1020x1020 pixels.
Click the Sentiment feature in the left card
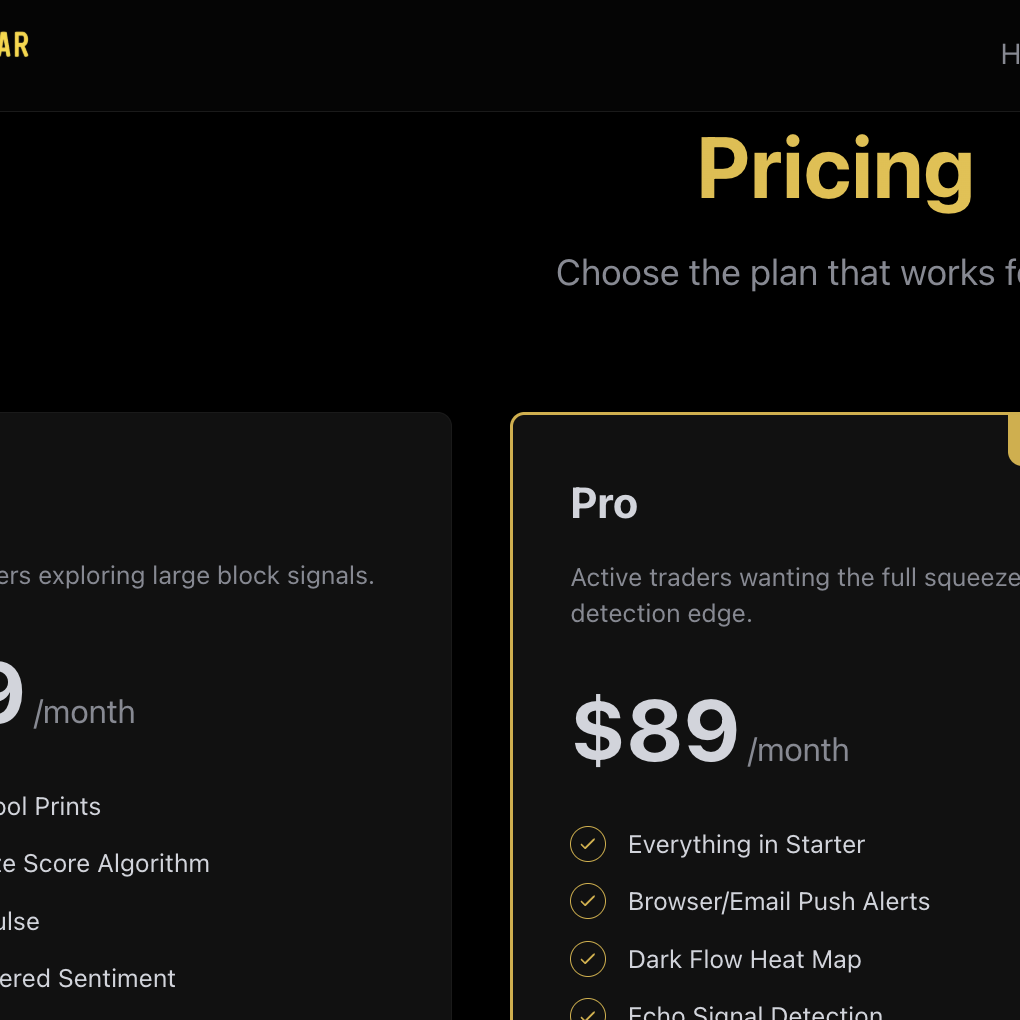click(88, 978)
